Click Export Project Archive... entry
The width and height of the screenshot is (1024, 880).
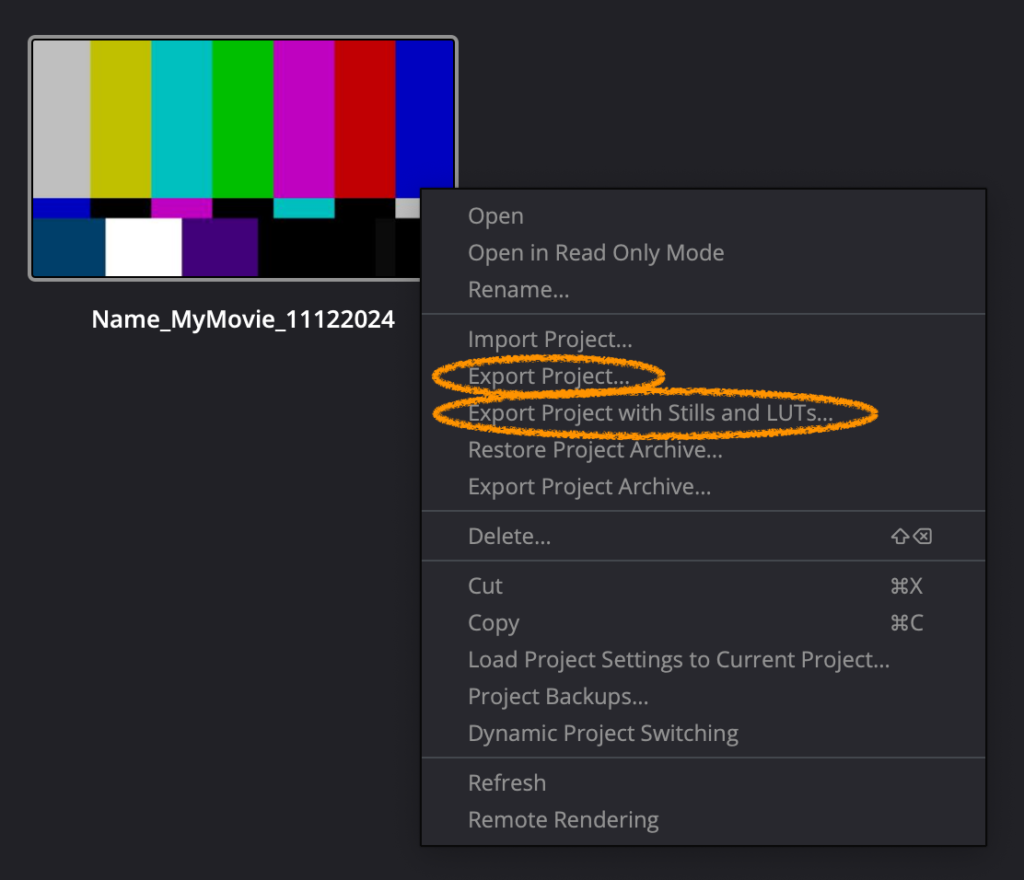pos(589,487)
